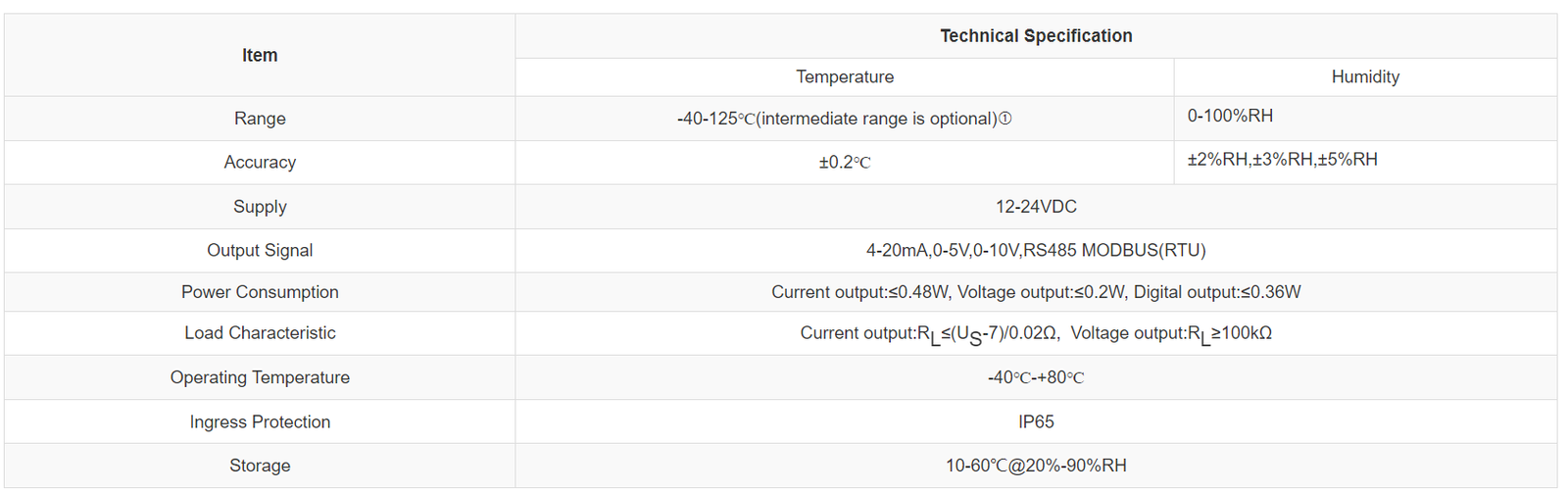Click the "Item" column header
This screenshot has height=493, width=1568.
pos(260,56)
